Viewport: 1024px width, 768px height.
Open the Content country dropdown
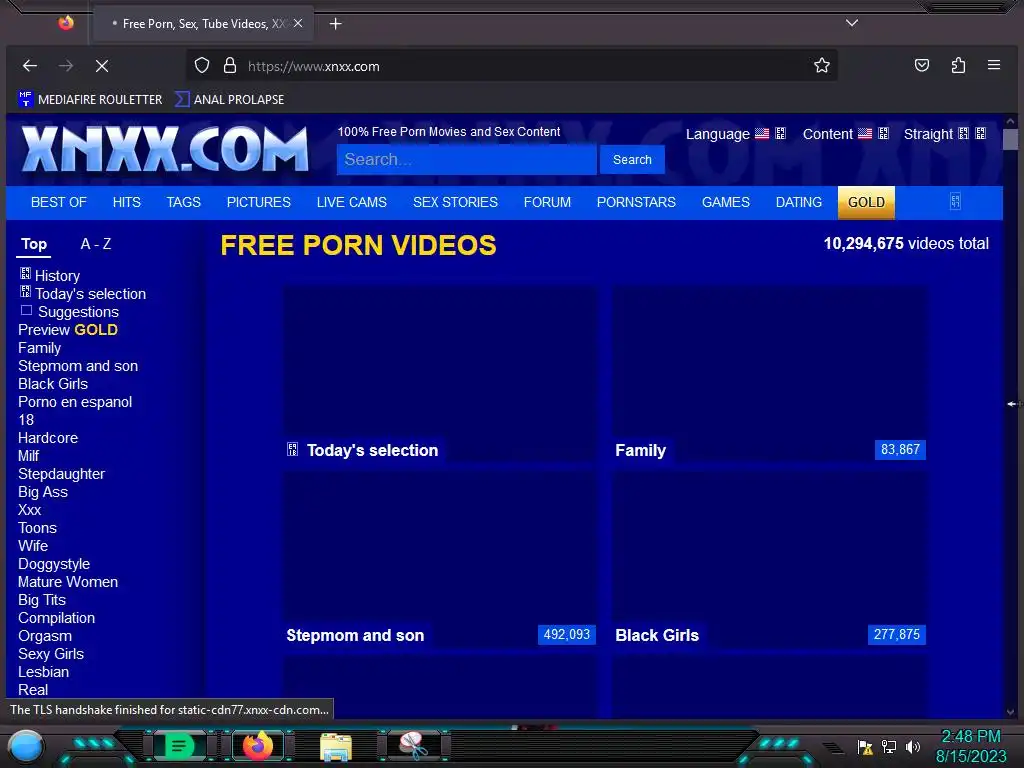click(846, 134)
